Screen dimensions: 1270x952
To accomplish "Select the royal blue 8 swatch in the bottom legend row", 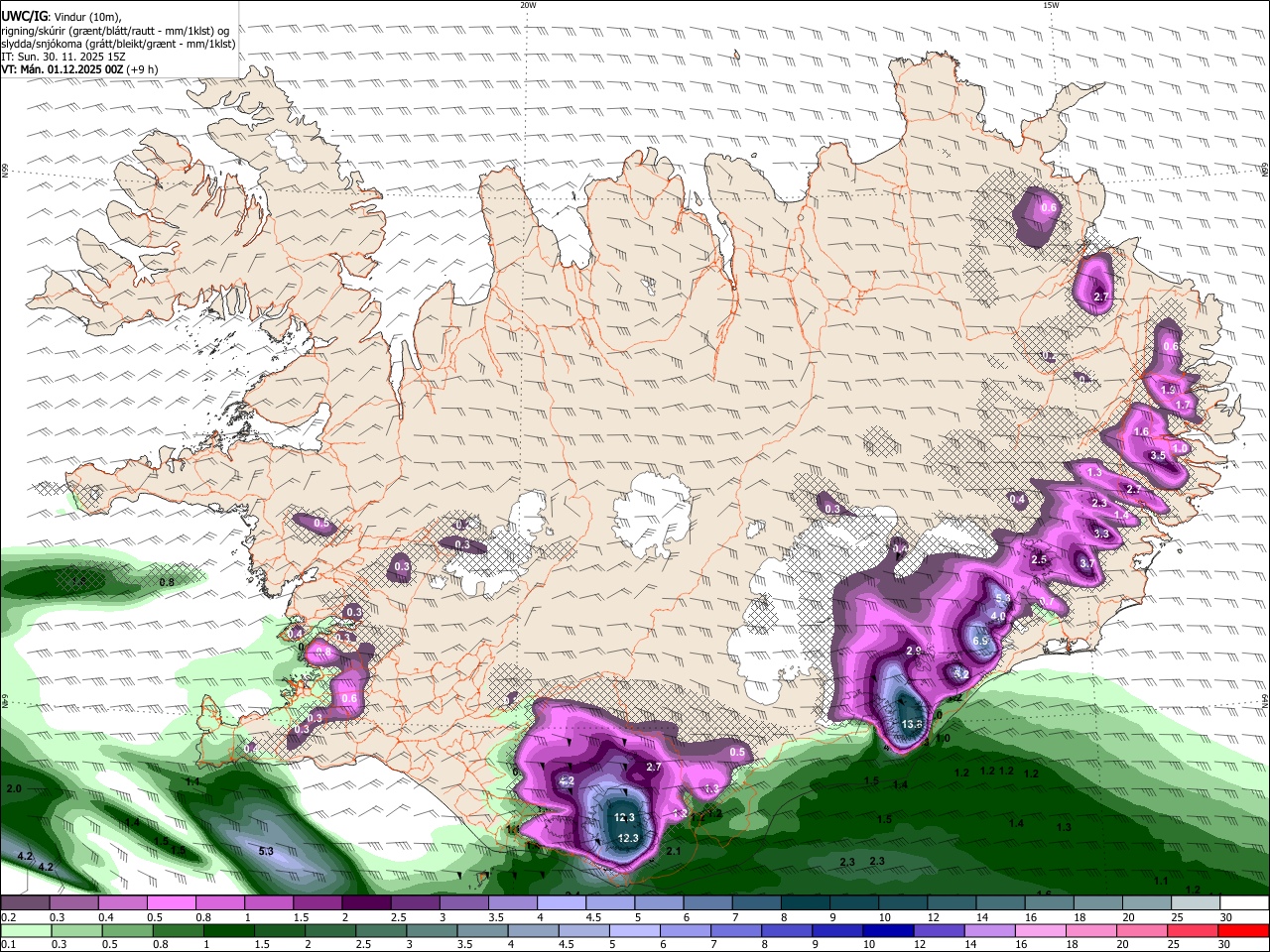I will (786, 931).
